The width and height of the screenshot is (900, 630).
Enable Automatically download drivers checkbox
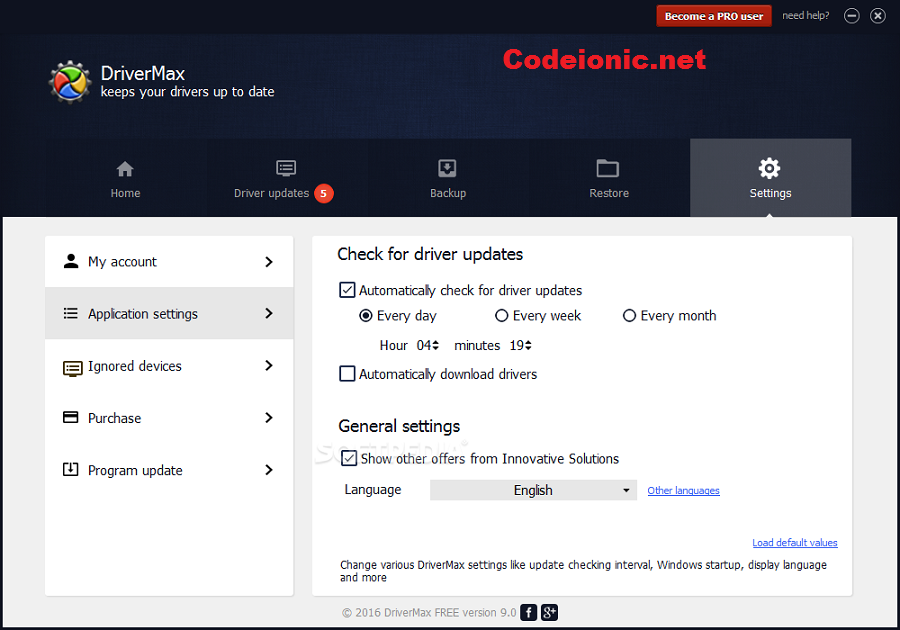click(x=347, y=374)
